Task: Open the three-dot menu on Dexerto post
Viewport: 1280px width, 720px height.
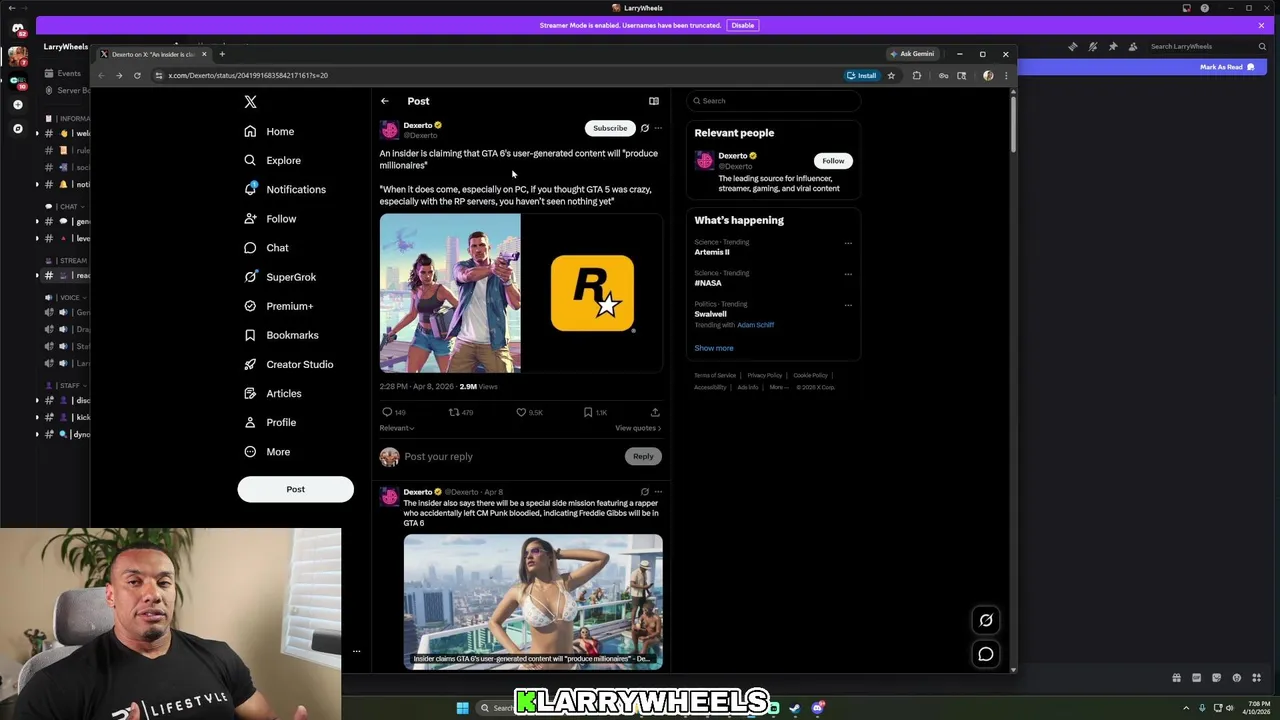Action: tap(658, 128)
